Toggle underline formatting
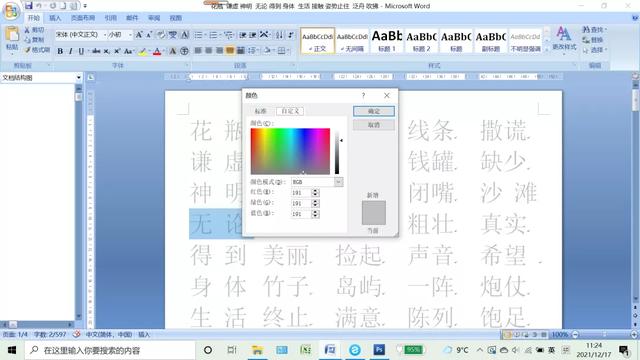This screenshot has width=640, height=360. pyautogui.click(x=81, y=51)
